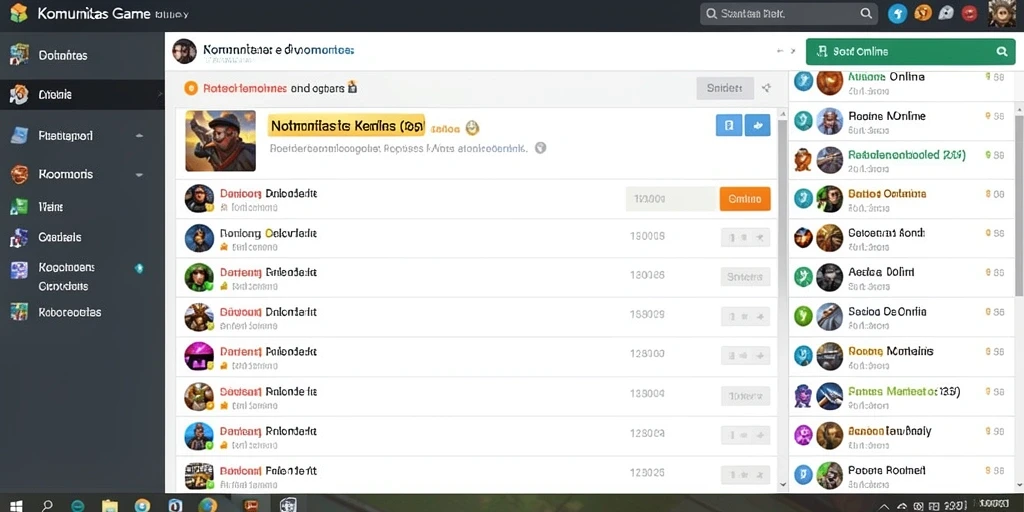This screenshot has height=512, width=1024.
Task: Click the search icon inside the green Online button
Action: (x=1001, y=52)
